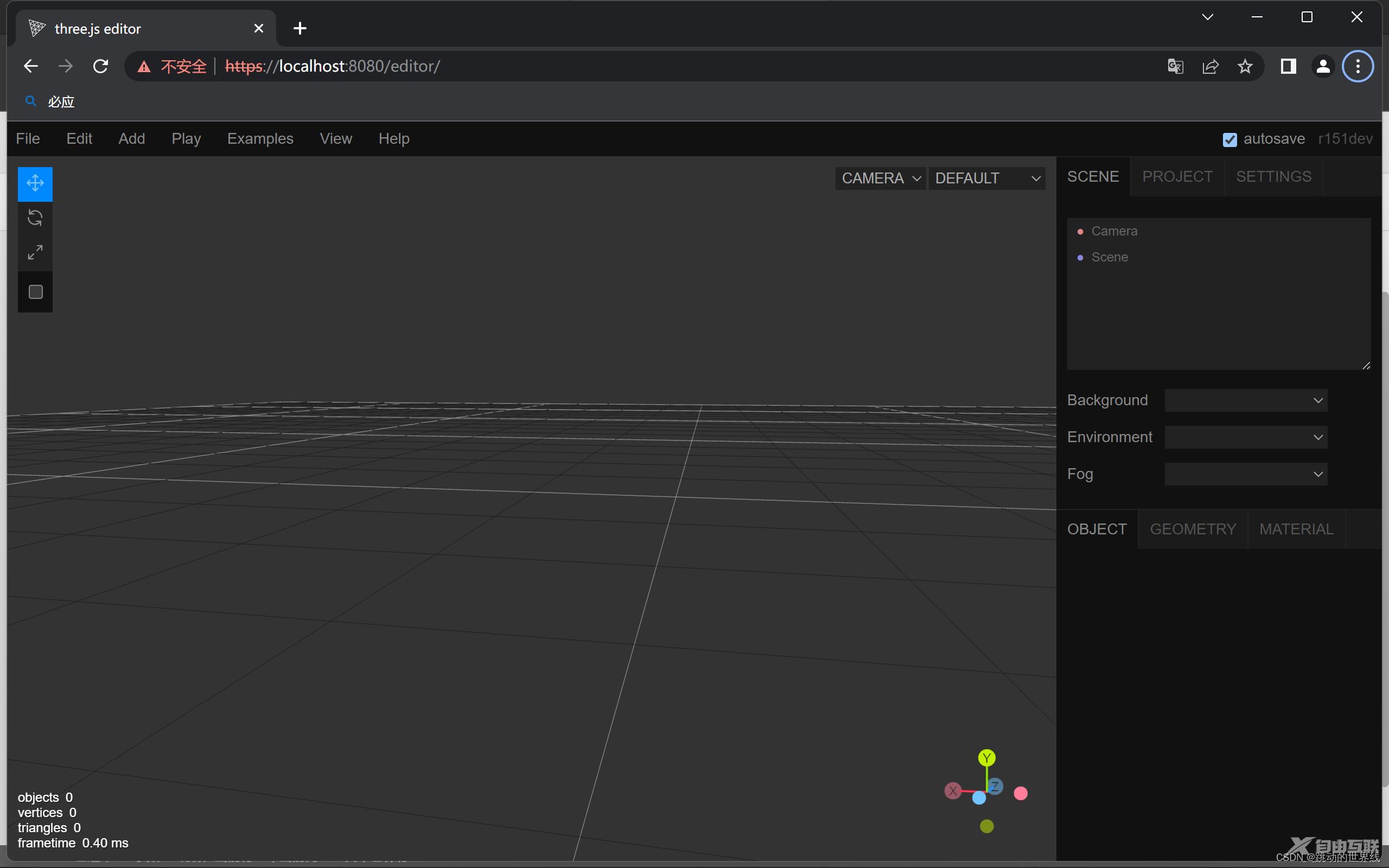Switch to the PROJECT tab
Screen dimensions: 1389x868
coord(1177,176)
